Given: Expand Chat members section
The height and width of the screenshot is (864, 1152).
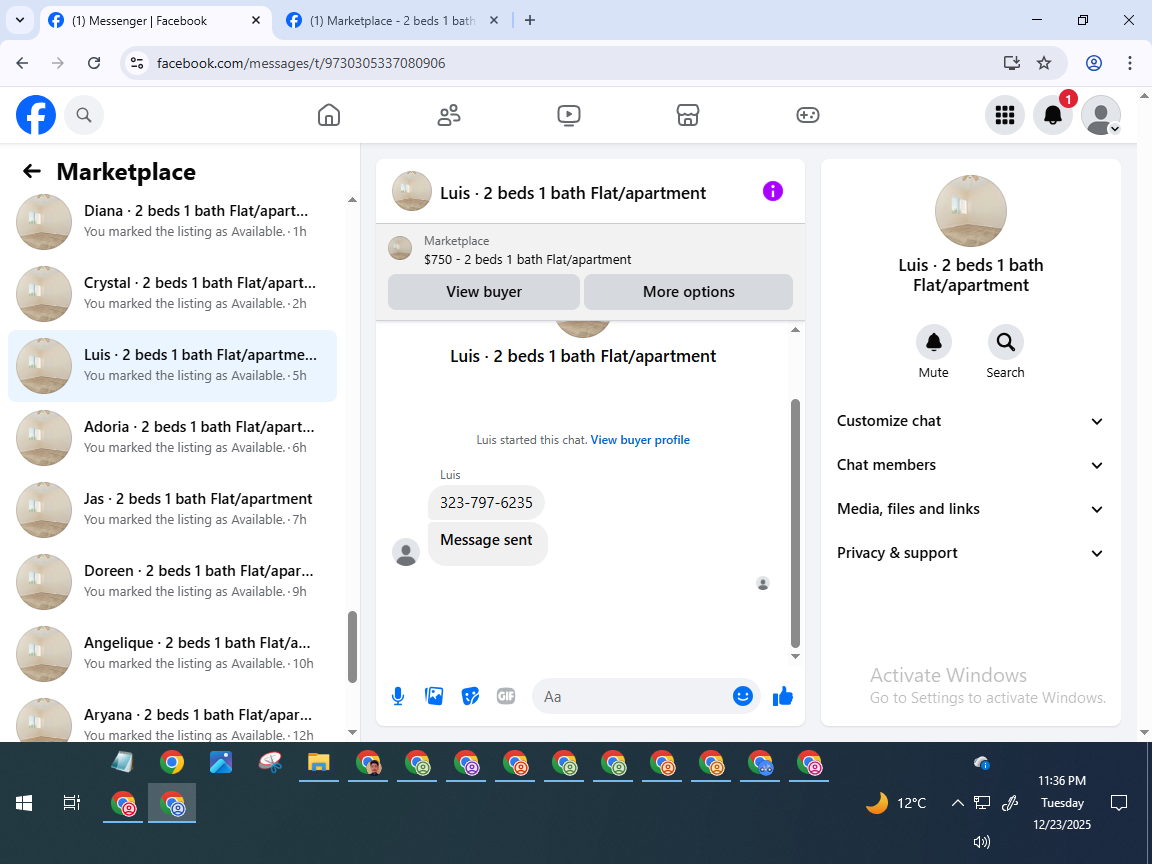Looking at the screenshot, I should click(x=971, y=465).
